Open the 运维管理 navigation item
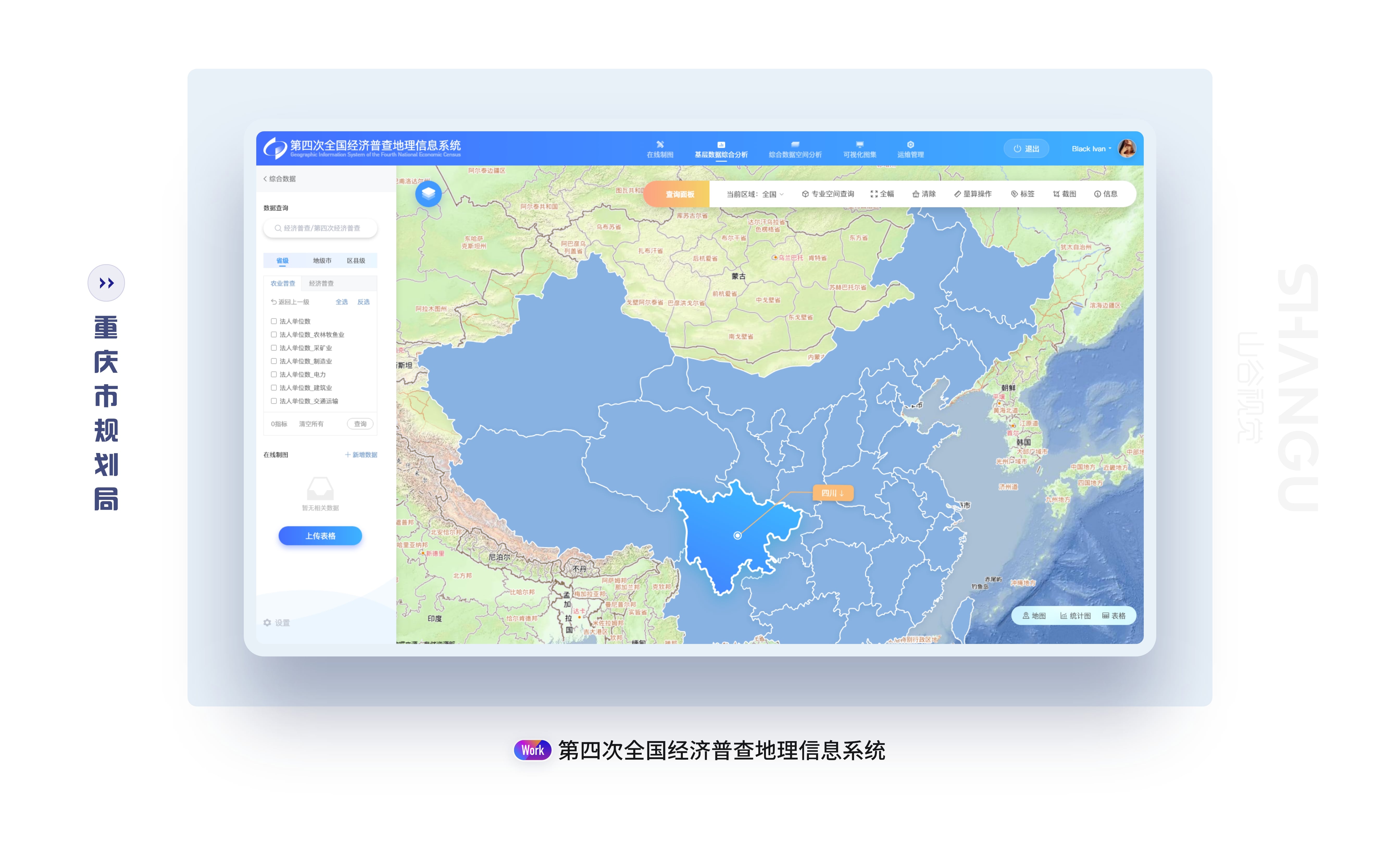This screenshot has height=844, width=1400. [910, 150]
